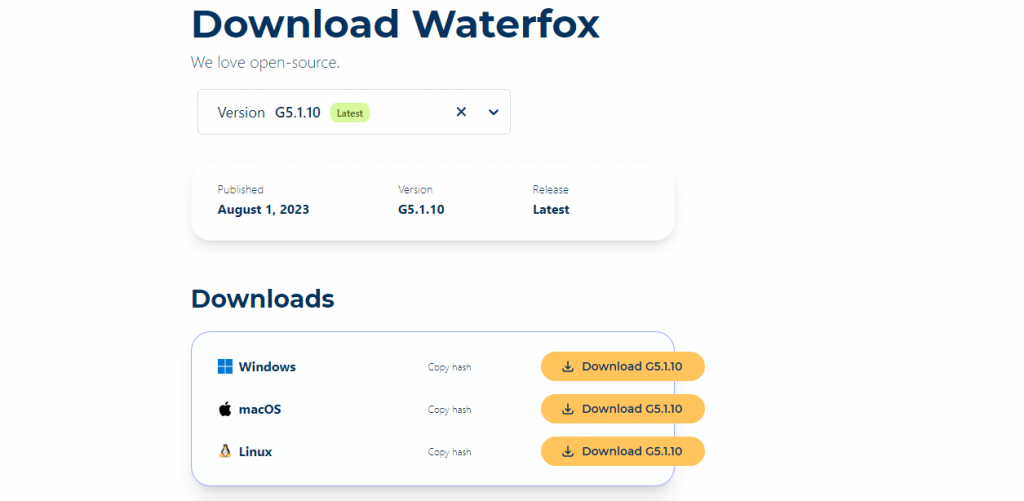The height and width of the screenshot is (501, 1024).
Task: Click the green Latest badge in selector
Action: (x=350, y=113)
